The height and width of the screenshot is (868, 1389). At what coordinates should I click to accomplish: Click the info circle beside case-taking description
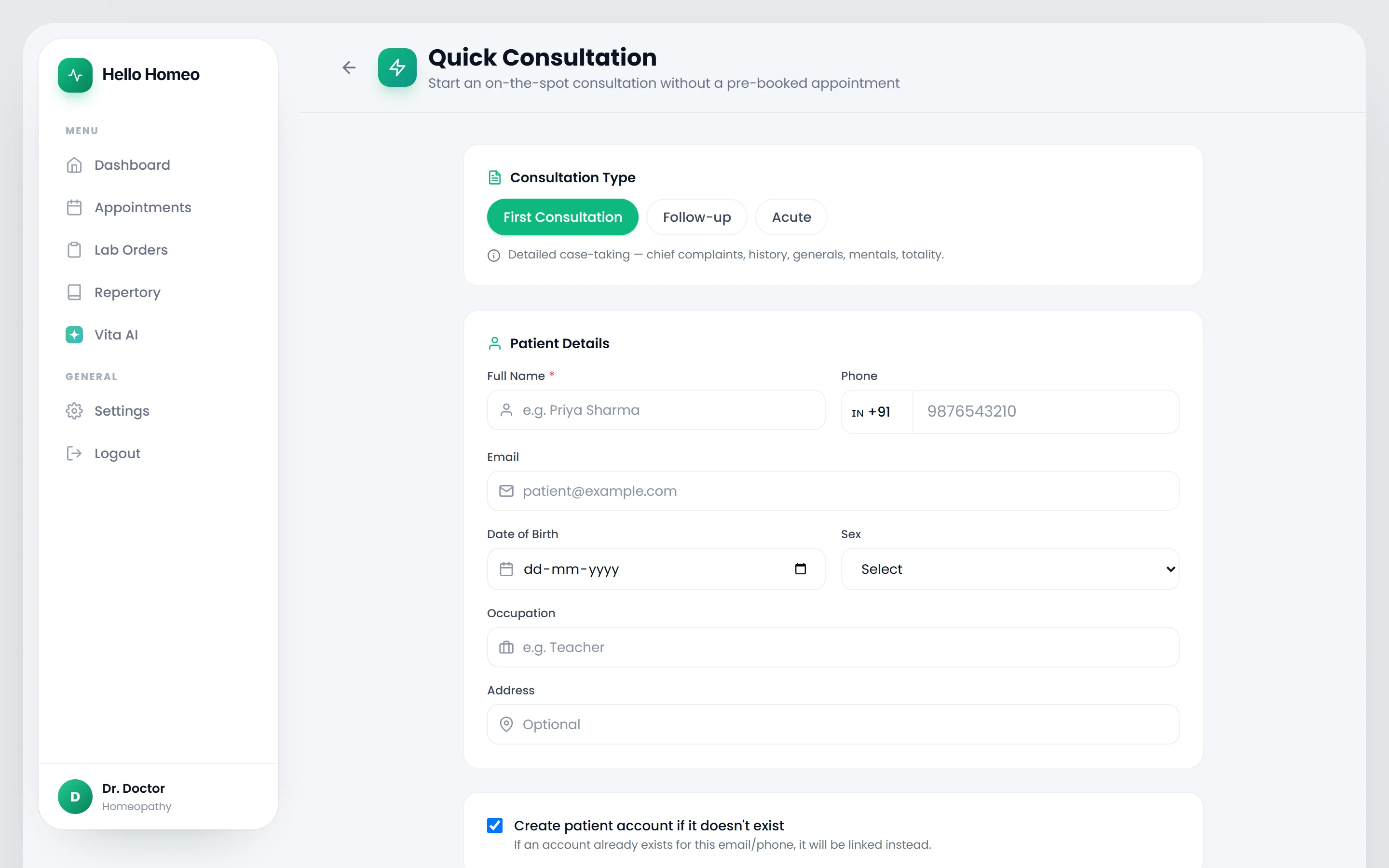(x=493, y=256)
